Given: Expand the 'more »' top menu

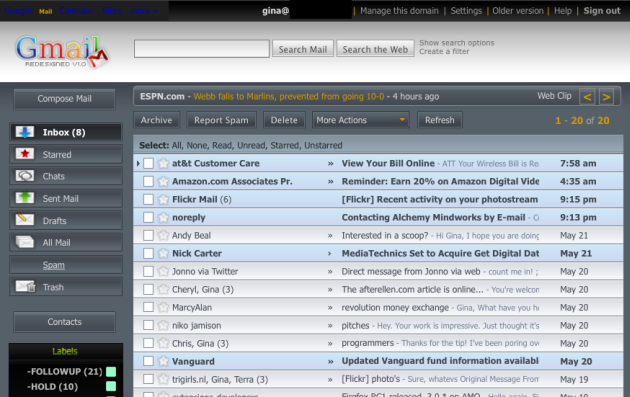Looking at the screenshot, I should [x=143, y=11].
